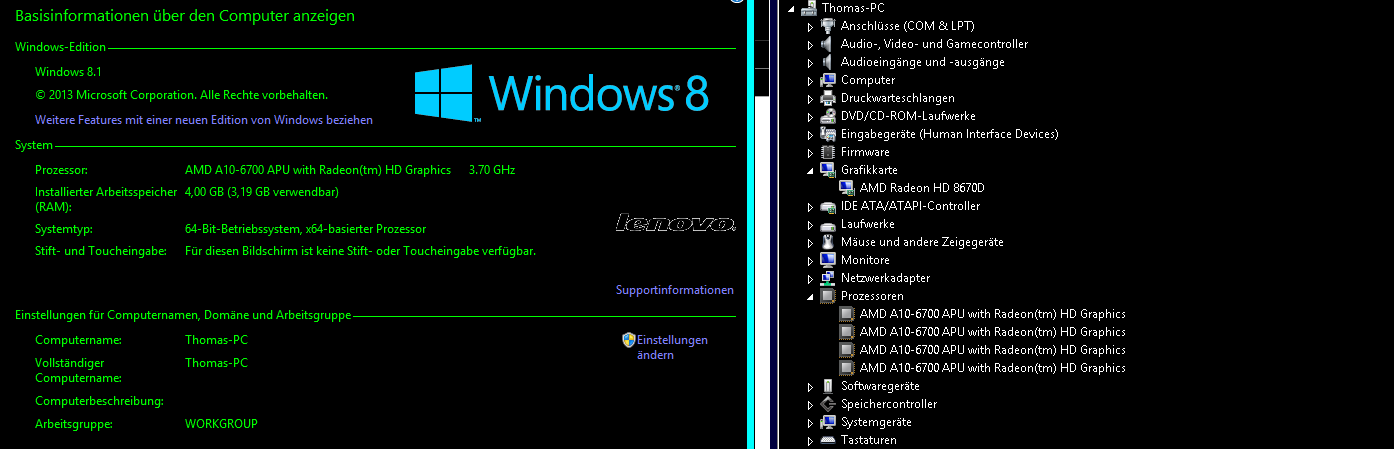Viewport: 1394px width, 449px height.
Task: Click the Monitore category icon
Action: click(827, 260)
